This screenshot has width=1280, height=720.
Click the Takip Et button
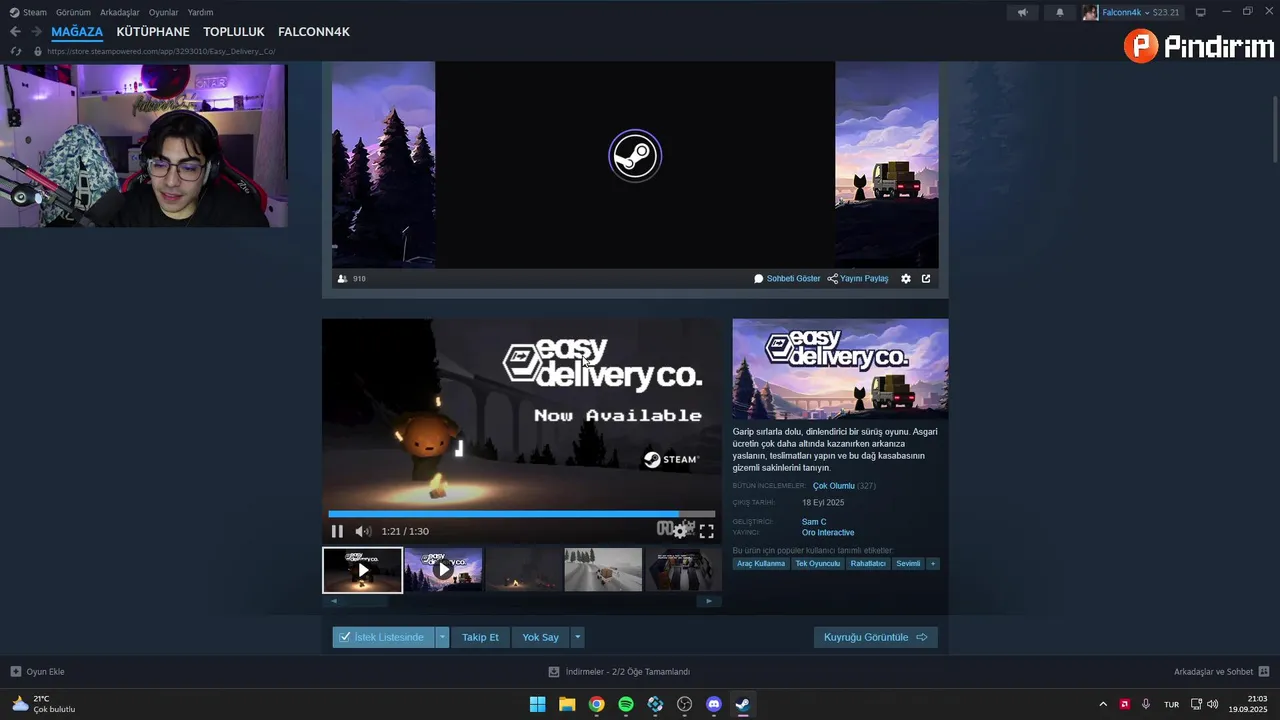tap(480, 637)
